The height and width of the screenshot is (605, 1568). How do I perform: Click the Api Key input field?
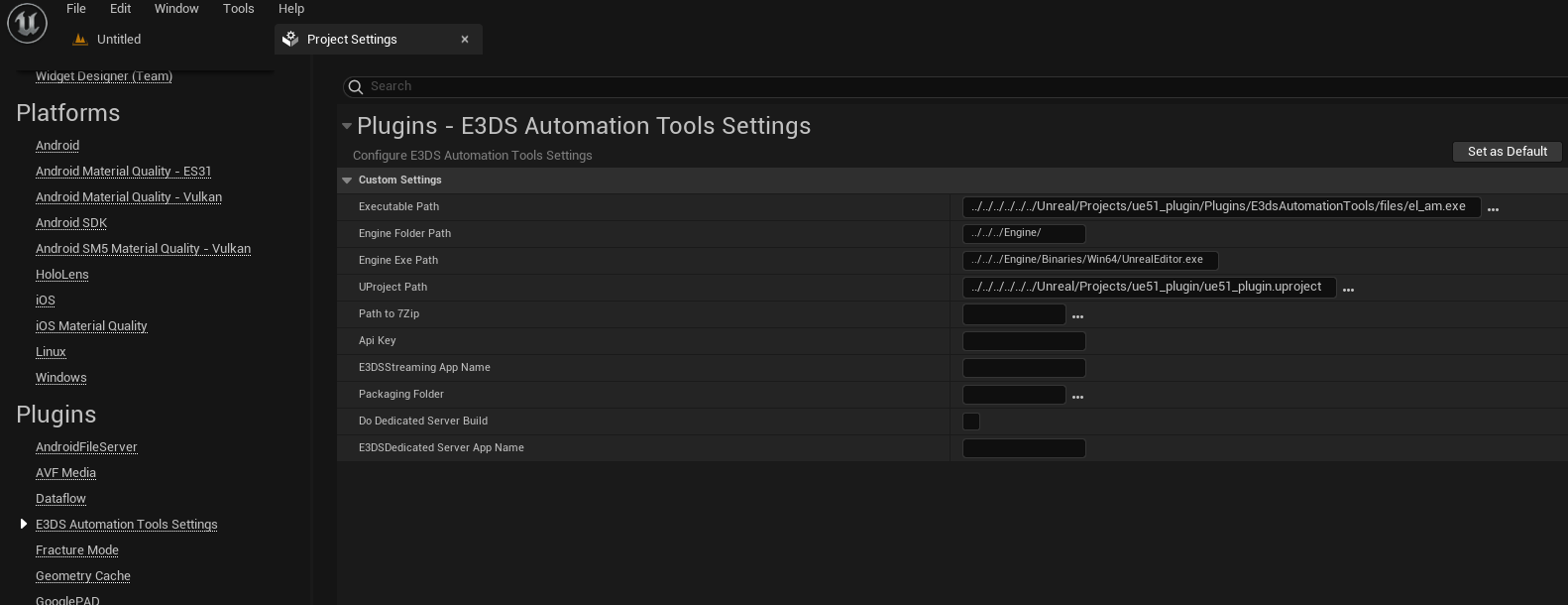point(1024,341)
